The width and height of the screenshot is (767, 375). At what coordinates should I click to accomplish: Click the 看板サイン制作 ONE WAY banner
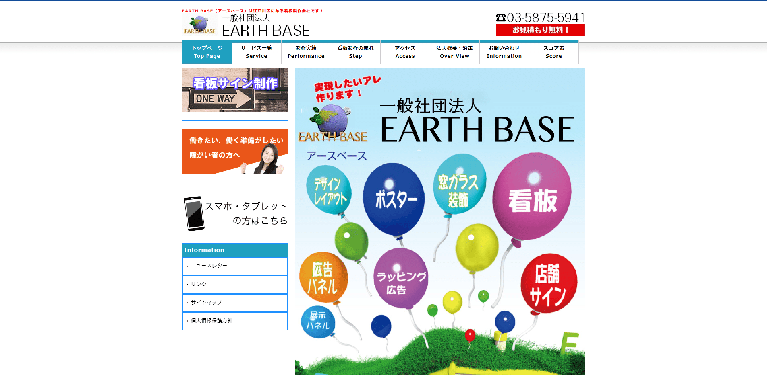[235, 90]
